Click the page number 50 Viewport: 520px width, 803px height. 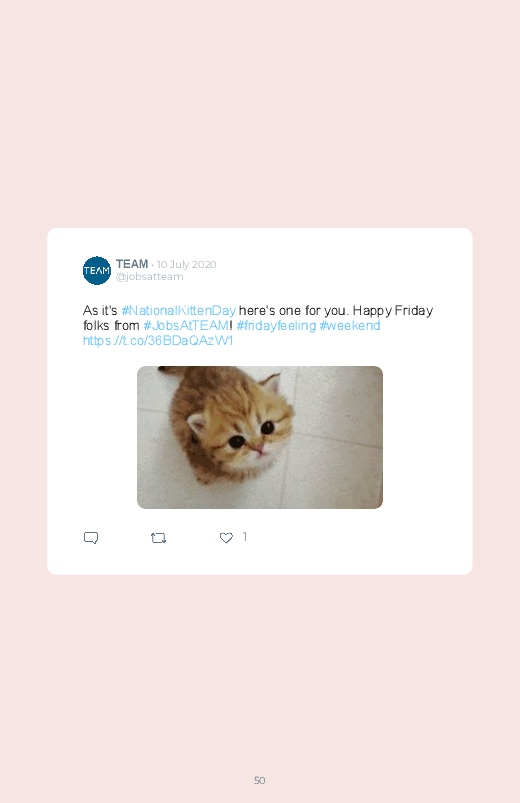(x=260, y=780)
